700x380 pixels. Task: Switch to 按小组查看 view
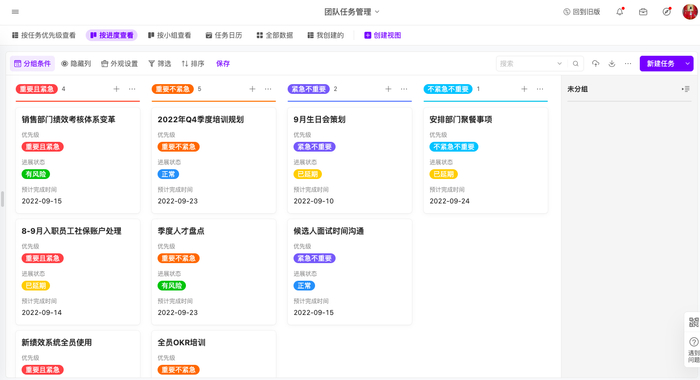click(x=170, y=35)
